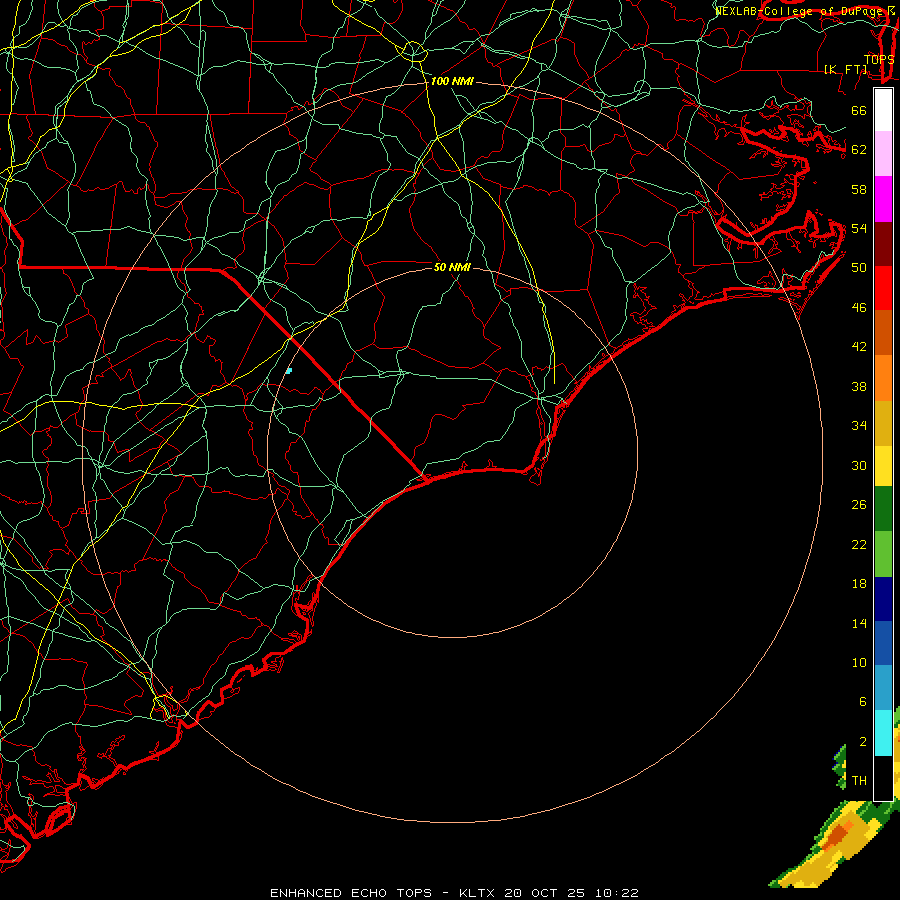Click the '58' legend value
This screenshot has width=900, height=900.
[859, 189]
